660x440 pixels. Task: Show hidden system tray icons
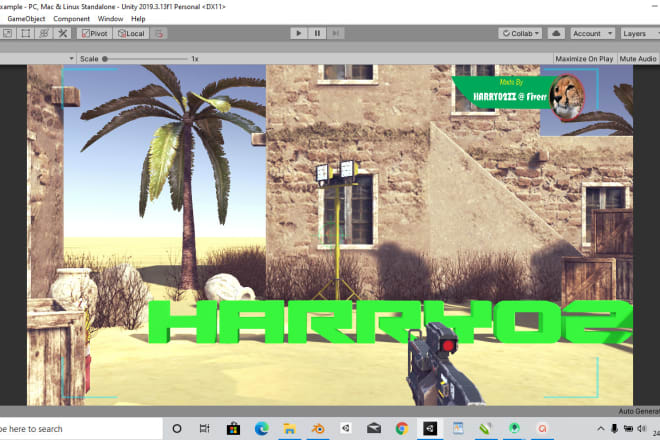(x=601, y=429)
